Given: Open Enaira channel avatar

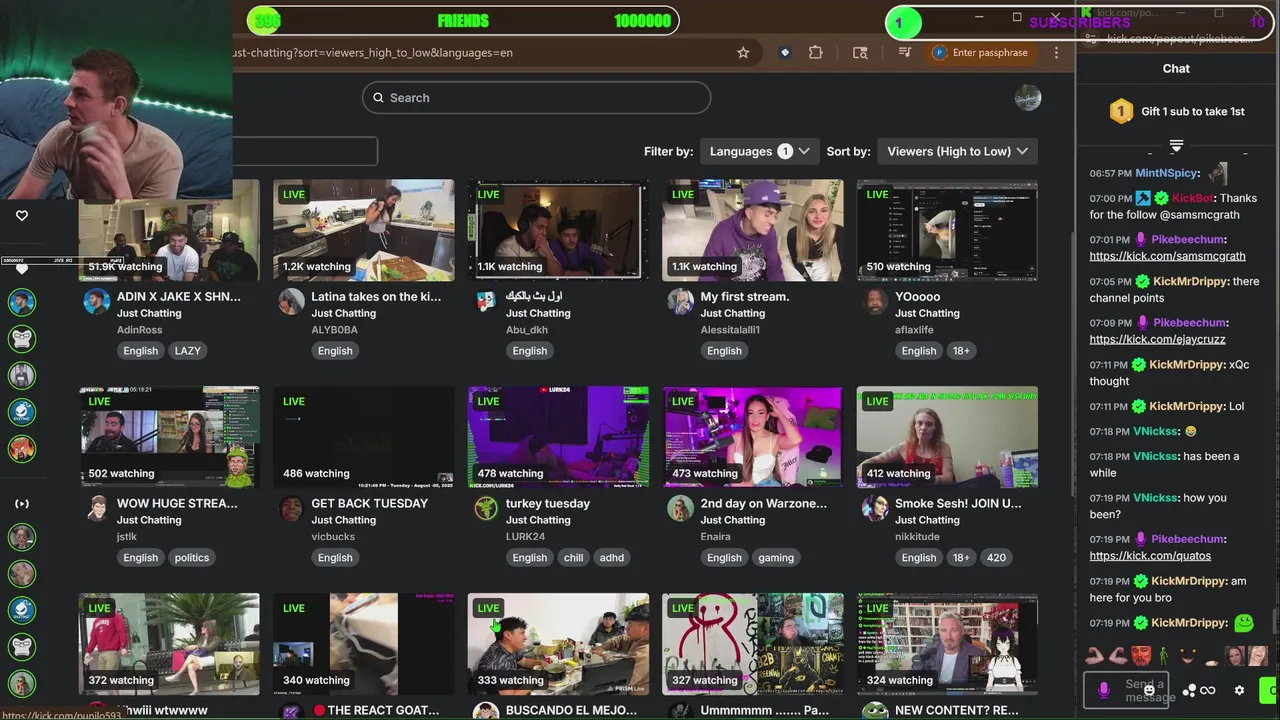Looking at the screenshot, I should (x=680, y=508).
